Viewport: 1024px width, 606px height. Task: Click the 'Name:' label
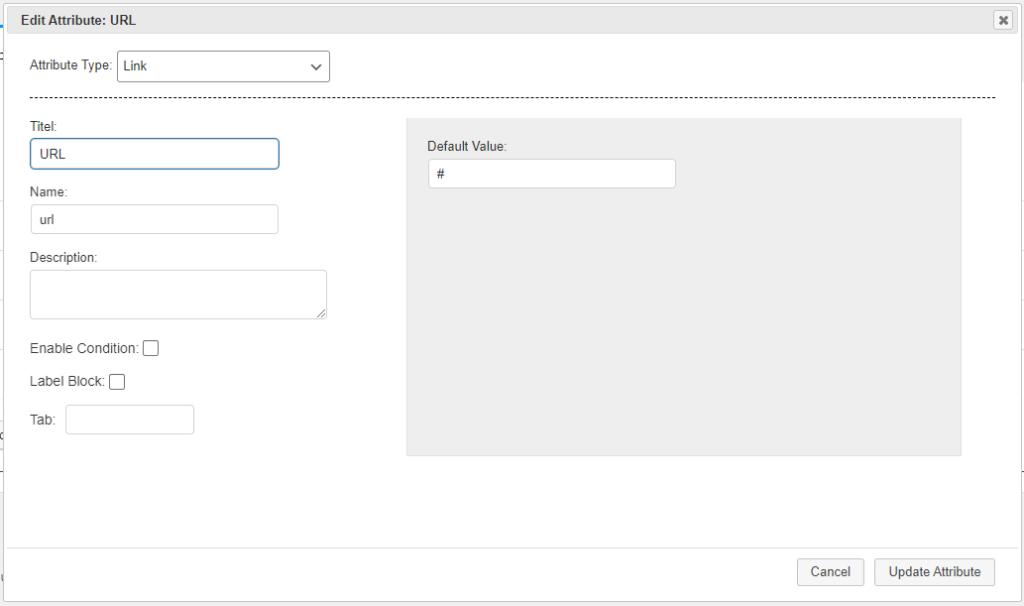pos(48,192)
